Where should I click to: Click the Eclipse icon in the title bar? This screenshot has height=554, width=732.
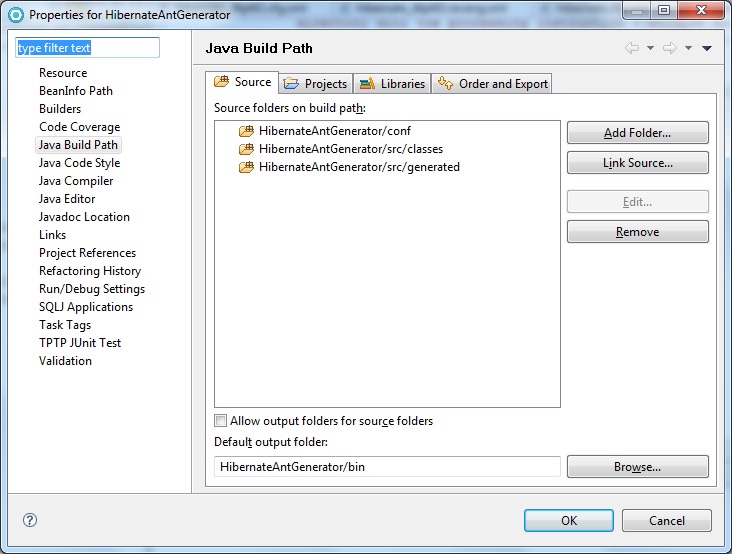click(15, 14)
